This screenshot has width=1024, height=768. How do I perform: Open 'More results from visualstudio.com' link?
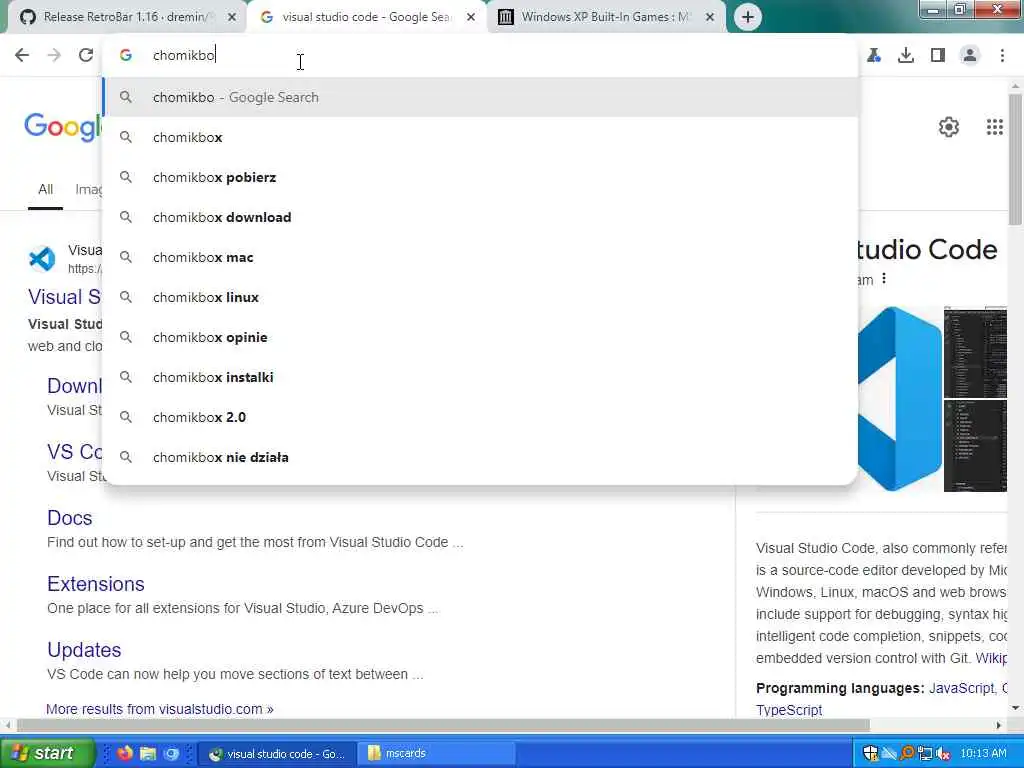(159, 709)
